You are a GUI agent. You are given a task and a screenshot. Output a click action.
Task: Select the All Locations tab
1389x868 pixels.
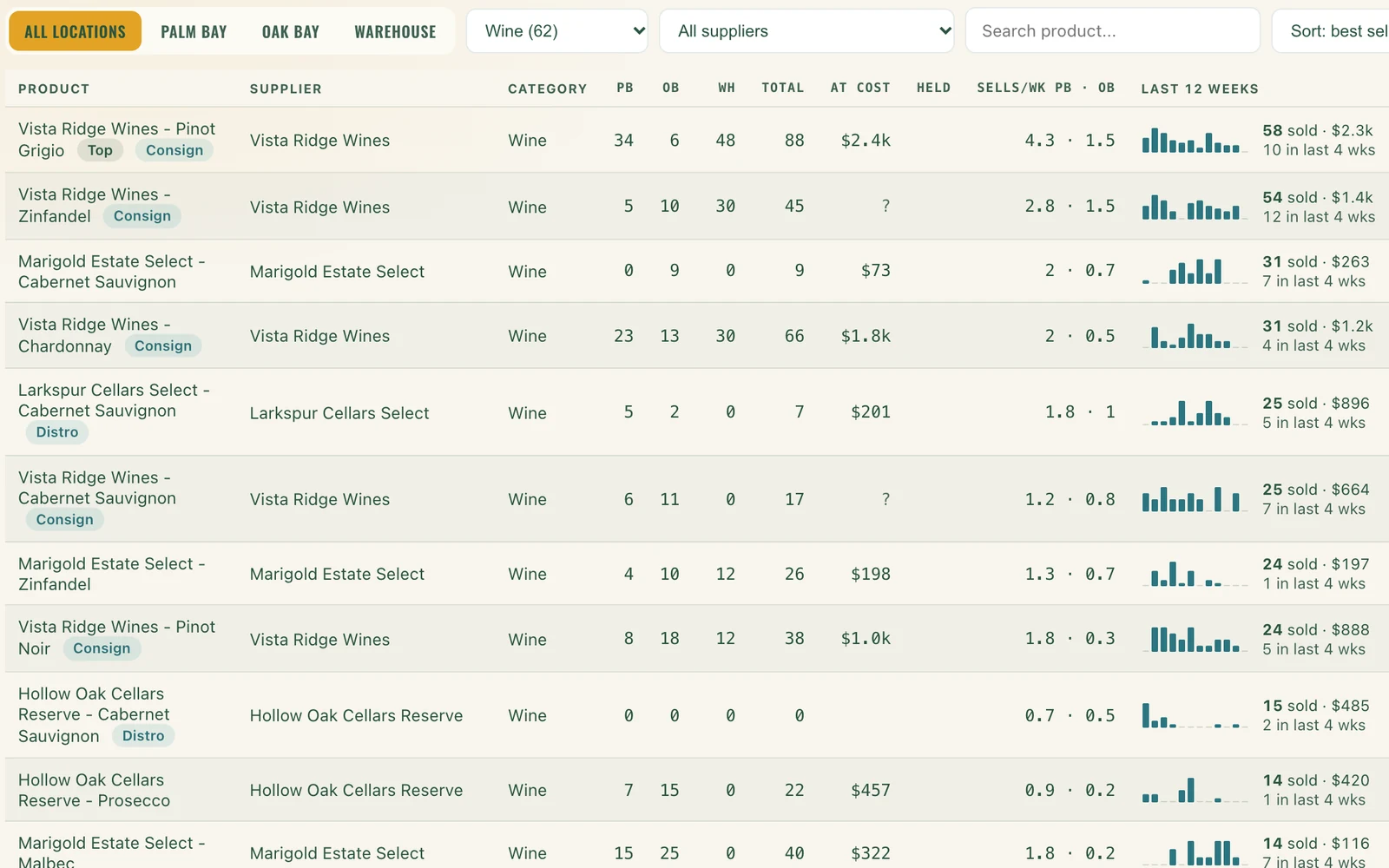click(75, 31)
